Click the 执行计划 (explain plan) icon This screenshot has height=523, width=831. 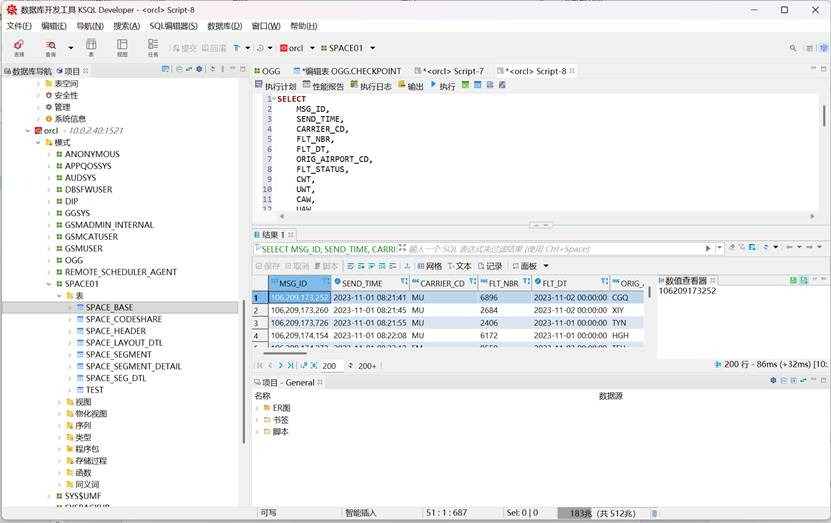pyautogui.click(x=275, y=86)
